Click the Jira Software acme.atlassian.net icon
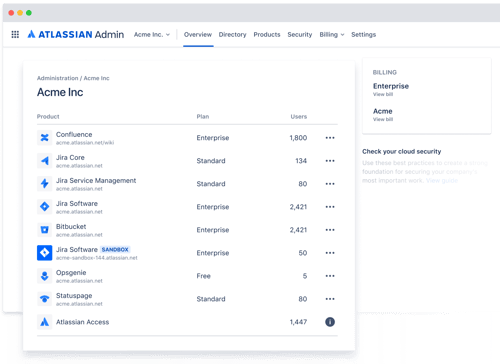 [x=45, y=207]
